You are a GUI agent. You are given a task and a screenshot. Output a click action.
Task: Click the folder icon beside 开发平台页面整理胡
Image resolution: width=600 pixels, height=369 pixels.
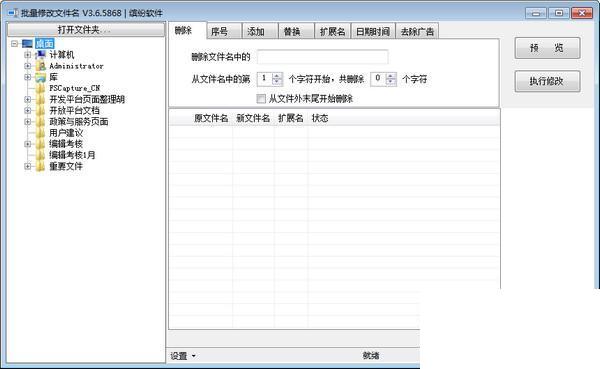click(x=41, y=100)
